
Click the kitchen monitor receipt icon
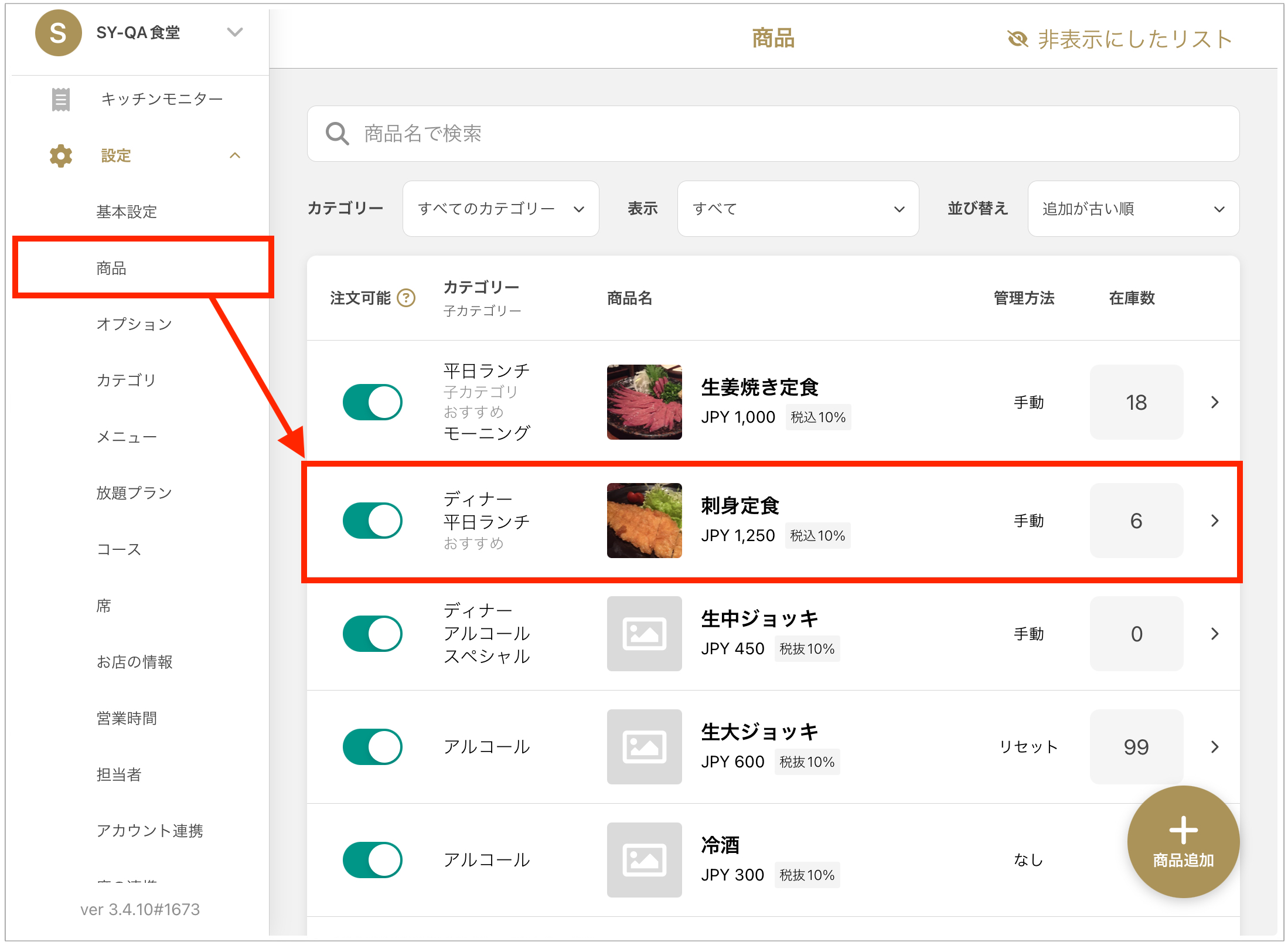60,99
